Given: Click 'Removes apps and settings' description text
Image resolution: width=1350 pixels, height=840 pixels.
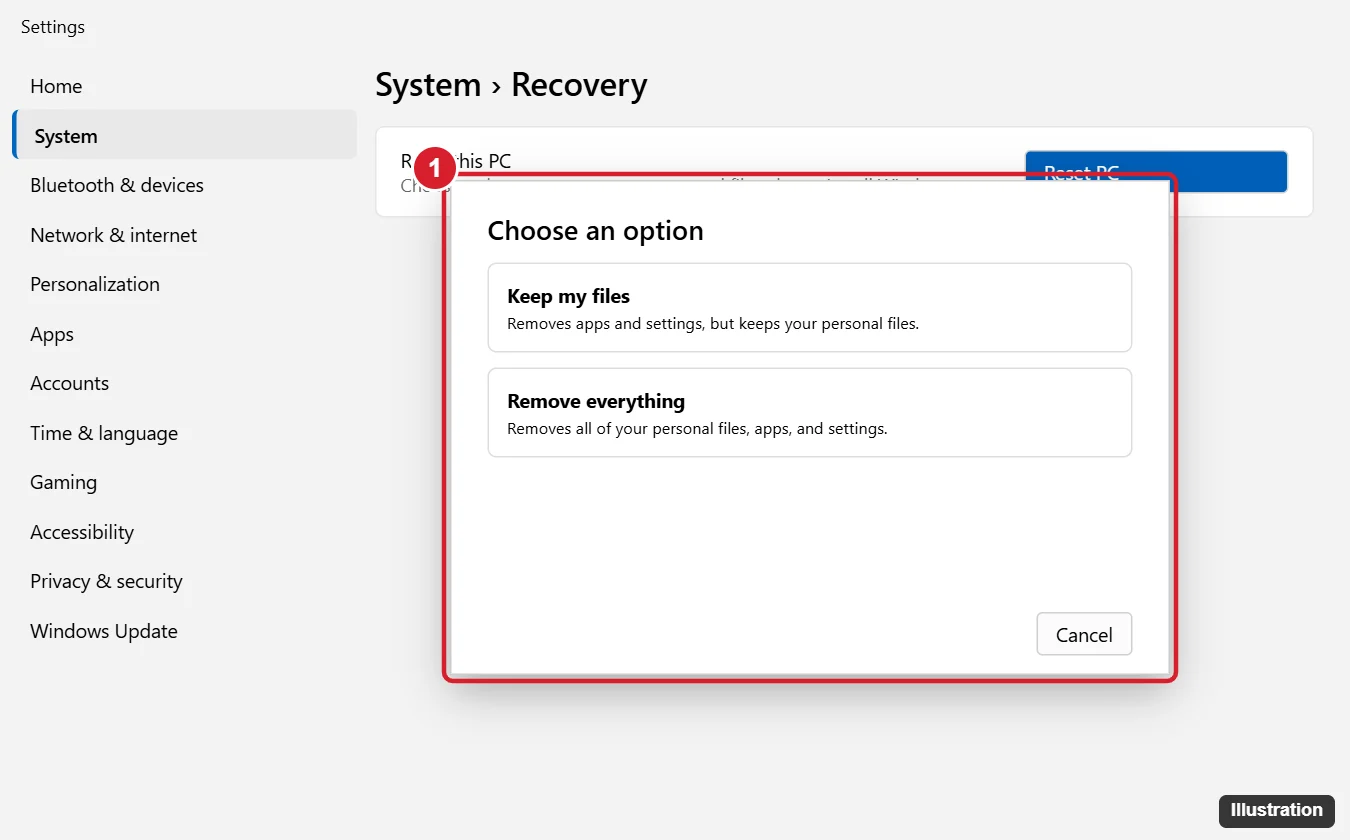Looking at the screenshot, I should [x=713, y=324].
